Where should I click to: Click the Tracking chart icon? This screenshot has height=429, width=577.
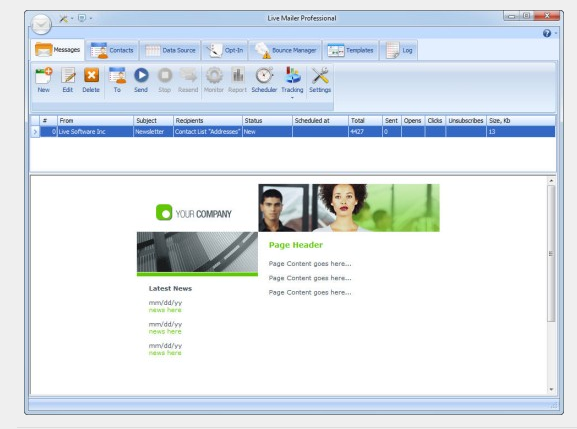click(293, 75)
